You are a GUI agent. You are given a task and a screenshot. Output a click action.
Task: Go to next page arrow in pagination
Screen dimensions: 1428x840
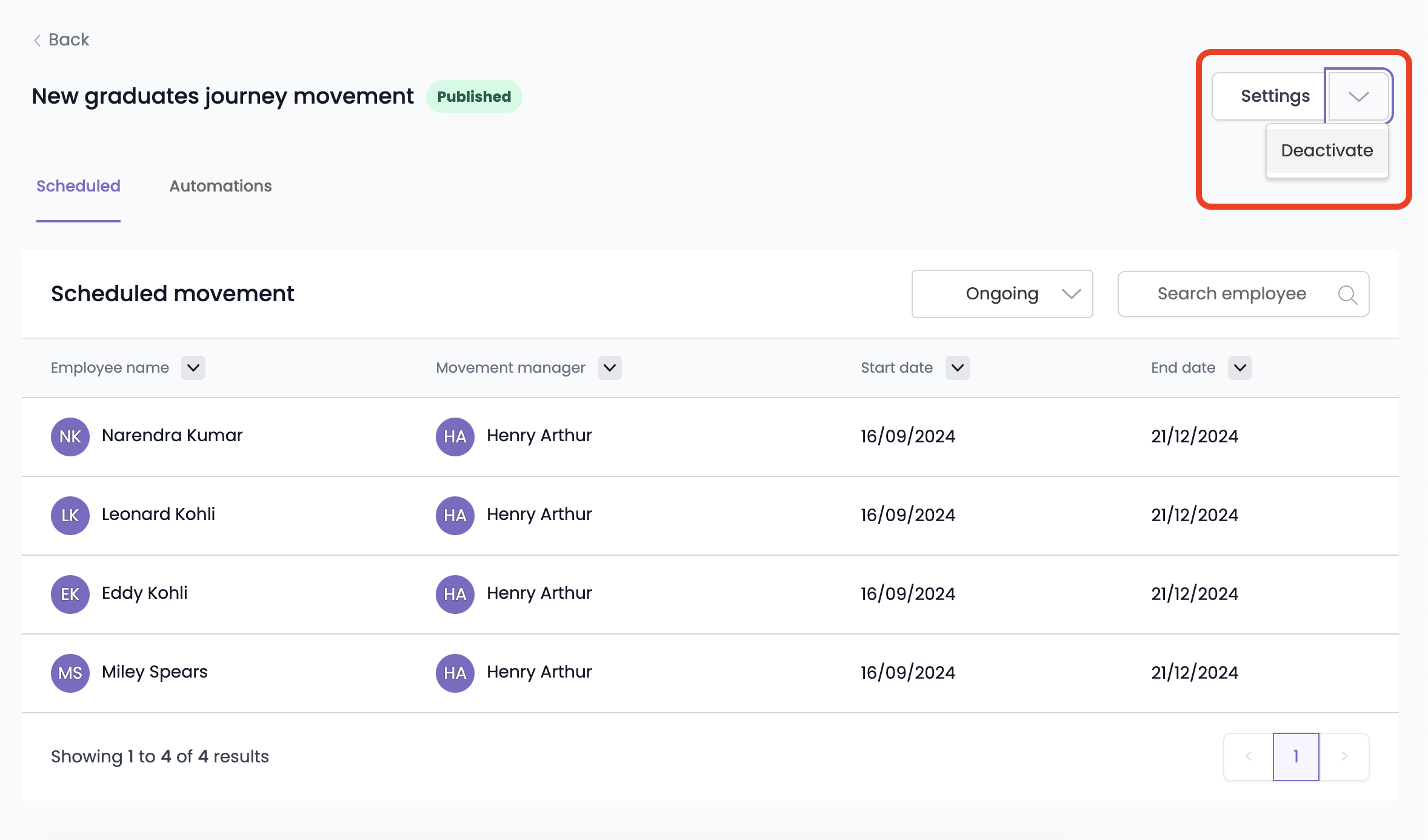point(1344,756)
